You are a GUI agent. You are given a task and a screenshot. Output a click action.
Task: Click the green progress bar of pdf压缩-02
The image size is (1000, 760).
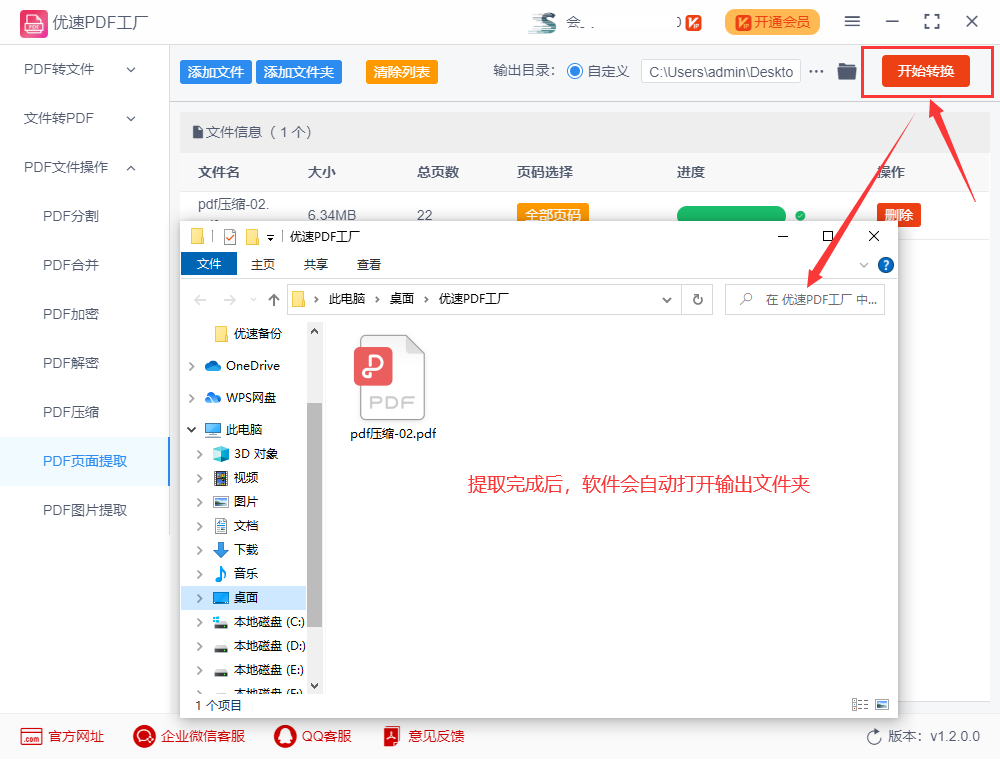[x=731, y=214]
